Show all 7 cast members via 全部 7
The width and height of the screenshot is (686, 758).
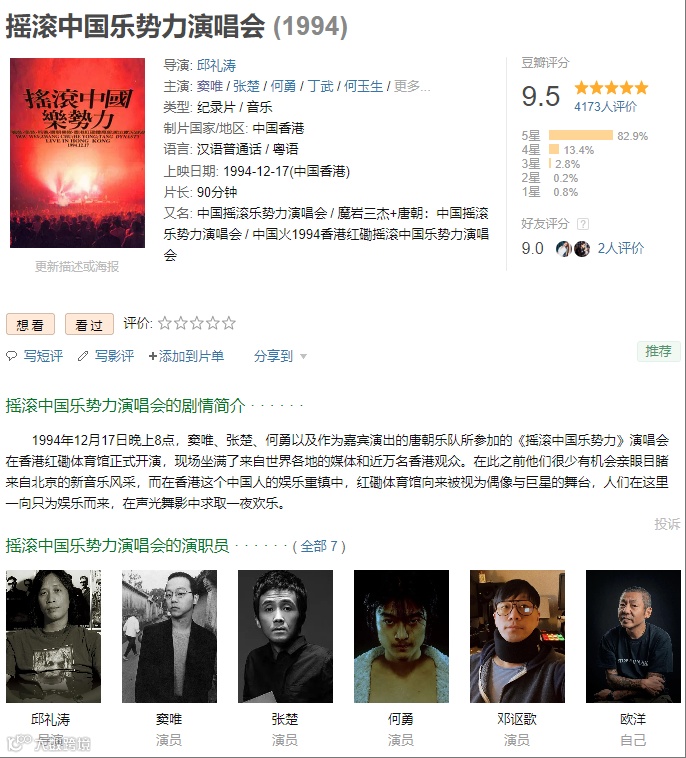319,546
